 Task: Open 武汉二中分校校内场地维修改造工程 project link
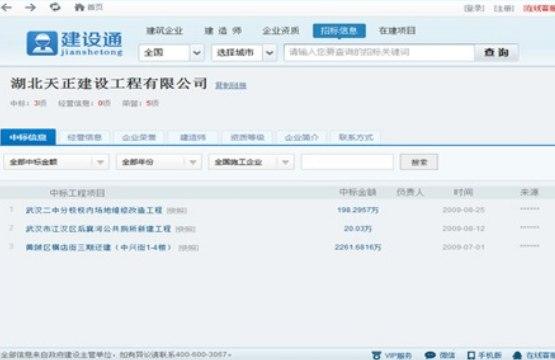coord(94,210)
